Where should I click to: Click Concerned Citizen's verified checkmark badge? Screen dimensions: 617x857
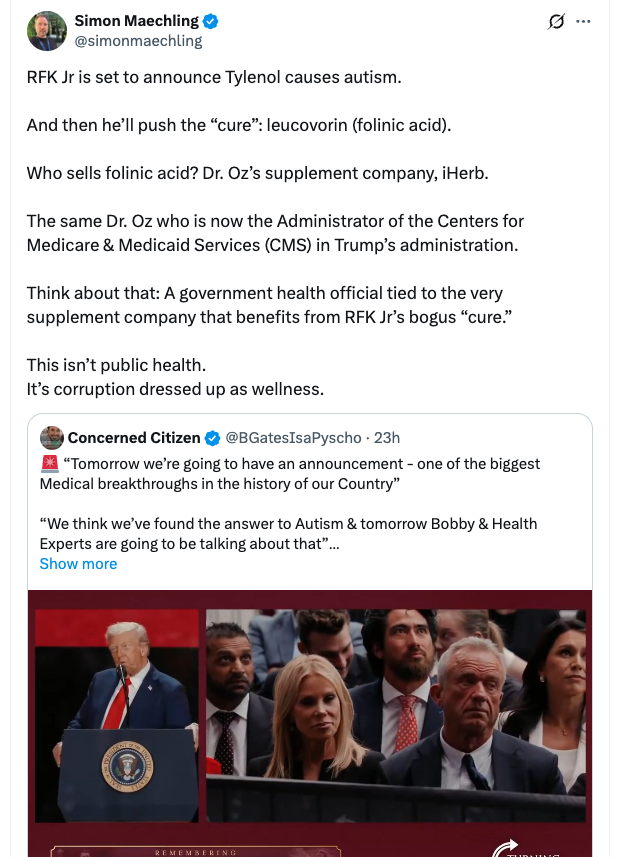click(x=212, y=438)
